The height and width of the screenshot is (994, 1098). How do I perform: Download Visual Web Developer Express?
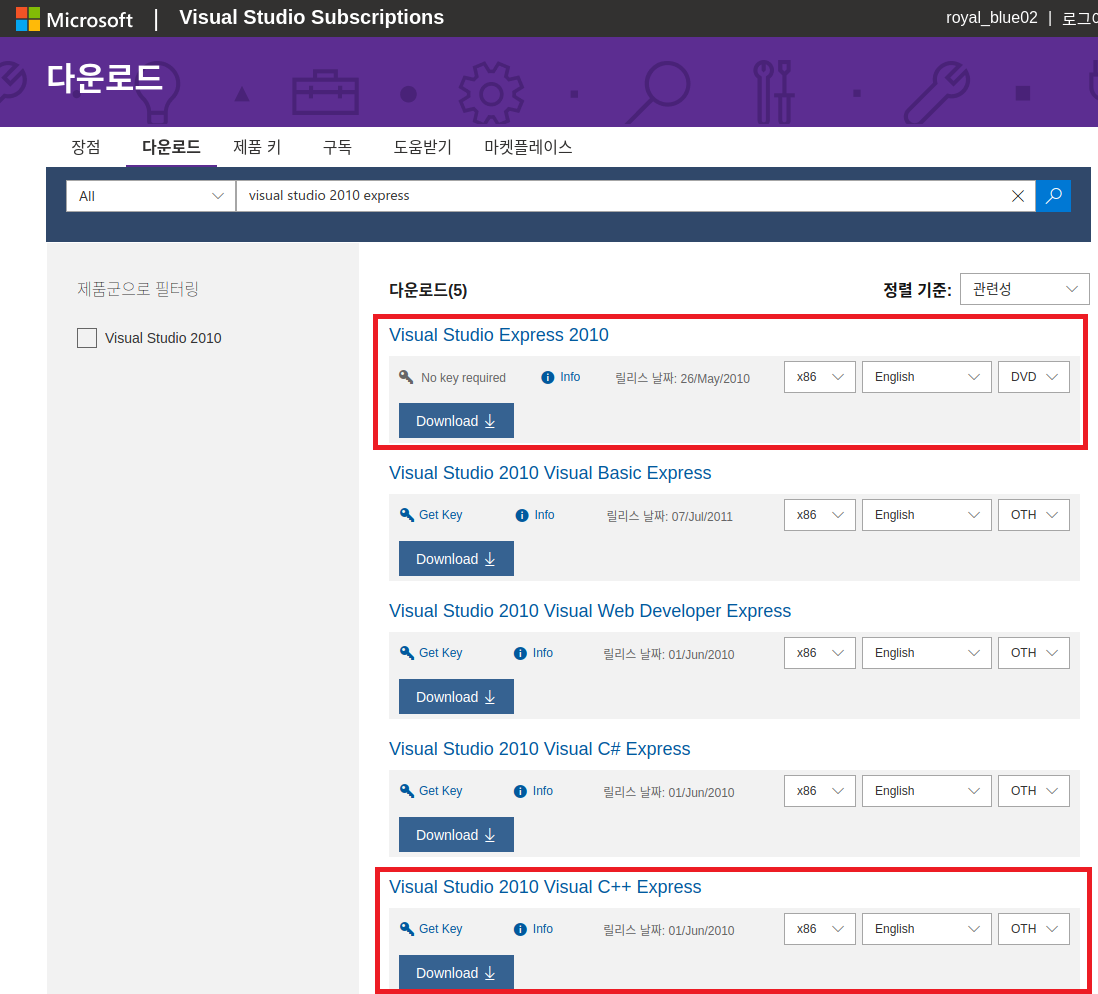coord(456,697)
